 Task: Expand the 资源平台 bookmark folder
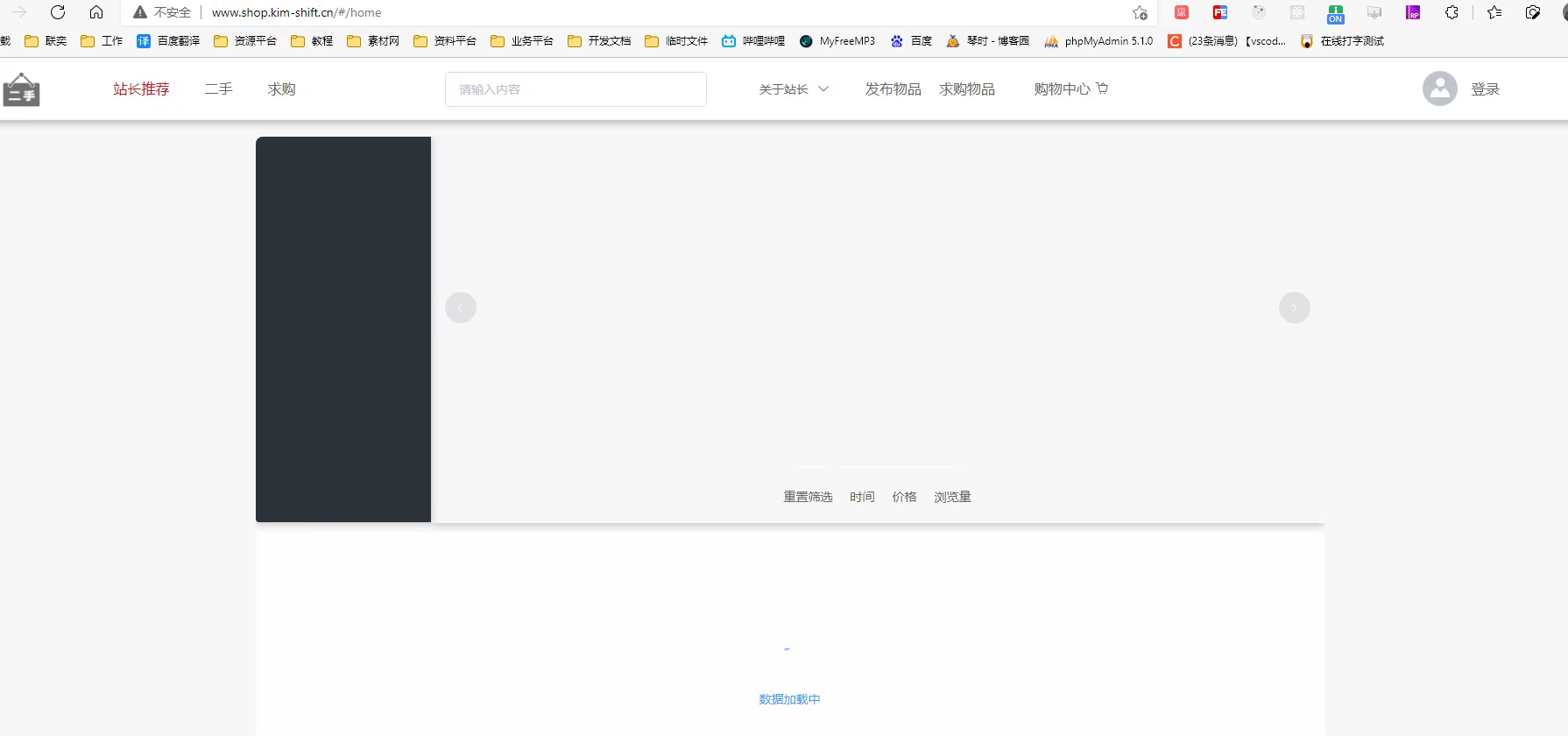click(245, 41)
